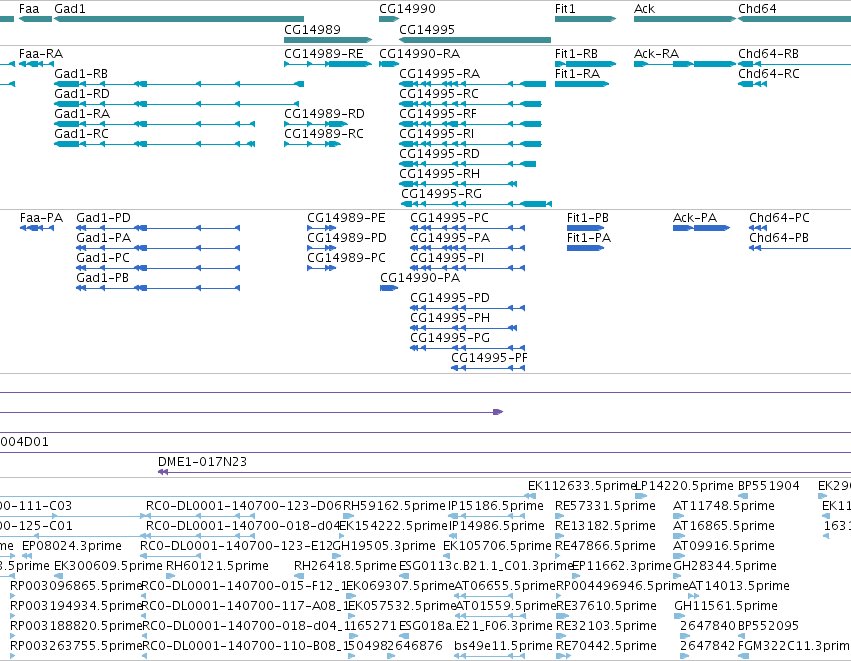Select protein CG14995-PG
Image resolution: width=851 pixels, height=661 pixels.
(x=467, y=348)
